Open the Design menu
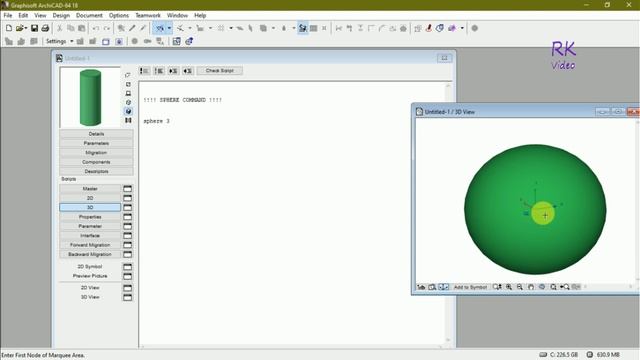640x360 pixels. coord(61,15)
